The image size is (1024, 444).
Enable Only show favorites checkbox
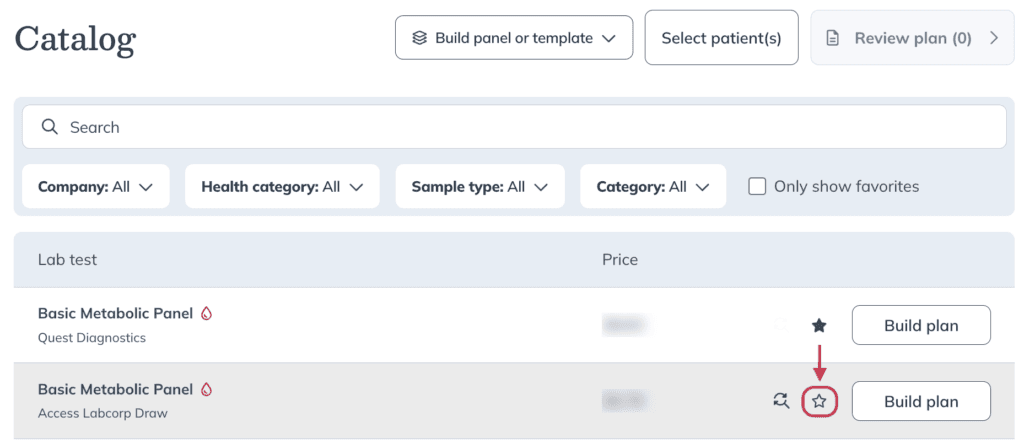coord(757,187)
